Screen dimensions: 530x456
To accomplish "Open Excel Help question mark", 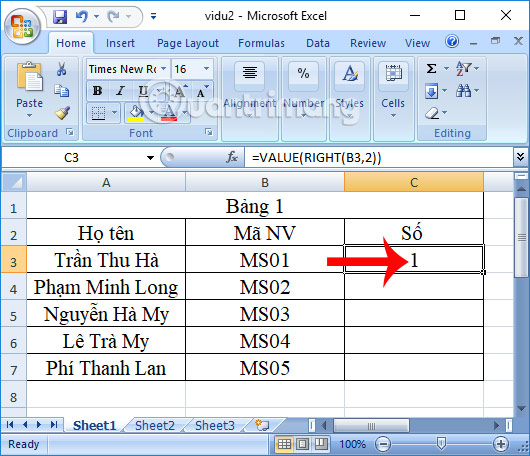I will [x=452, y=42].
